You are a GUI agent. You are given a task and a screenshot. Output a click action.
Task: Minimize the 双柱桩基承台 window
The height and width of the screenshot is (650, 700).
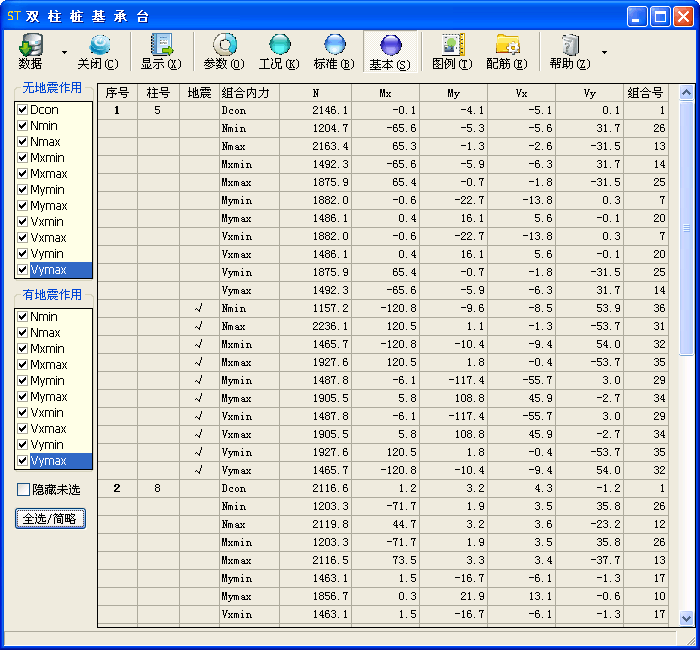click(637, 17)
